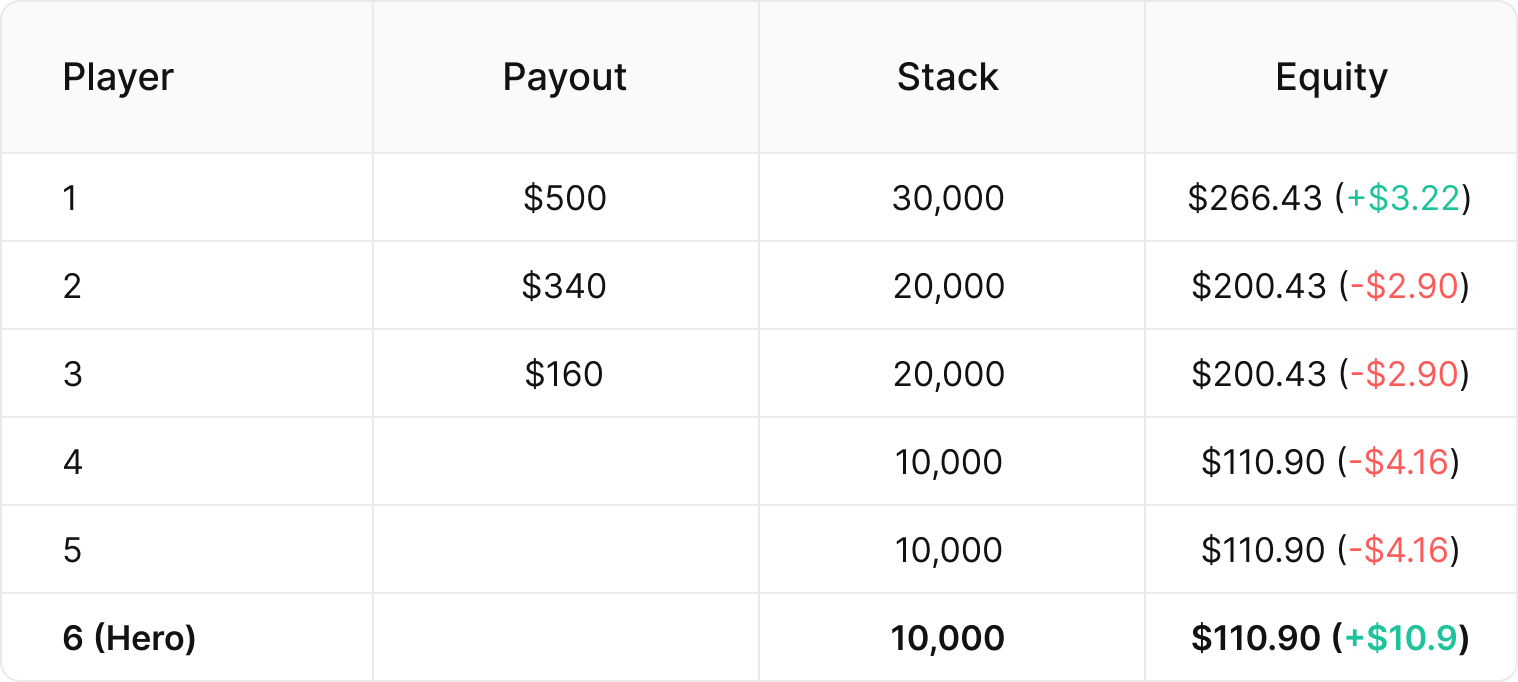Screen dimensions: 1518x682
Task: Click the green +$3.22 change
Action: pyautogui.click(x=1403, y=198)
